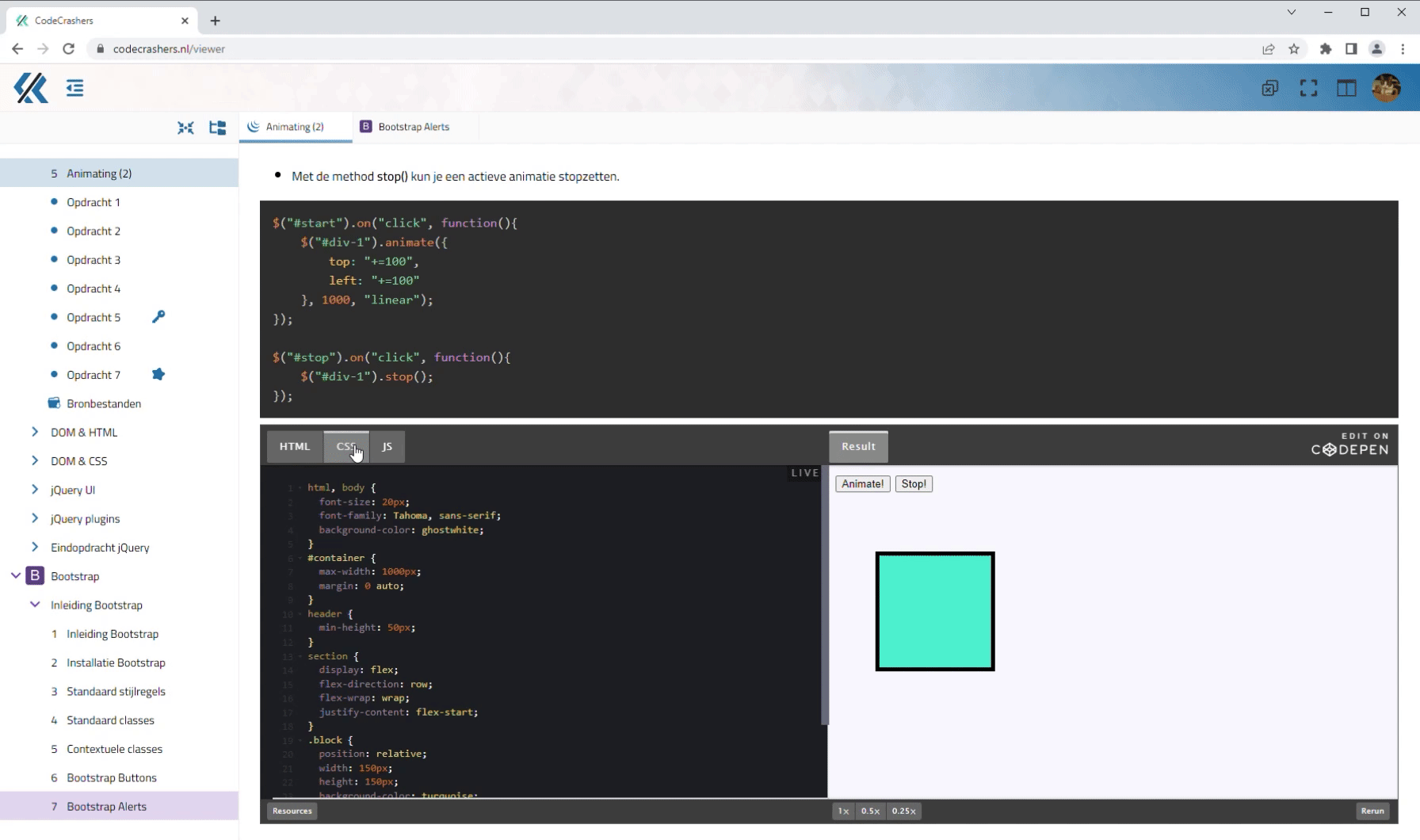Click the Rerun button in CodePen
1420x840 pixels.
click(1372, 811)
